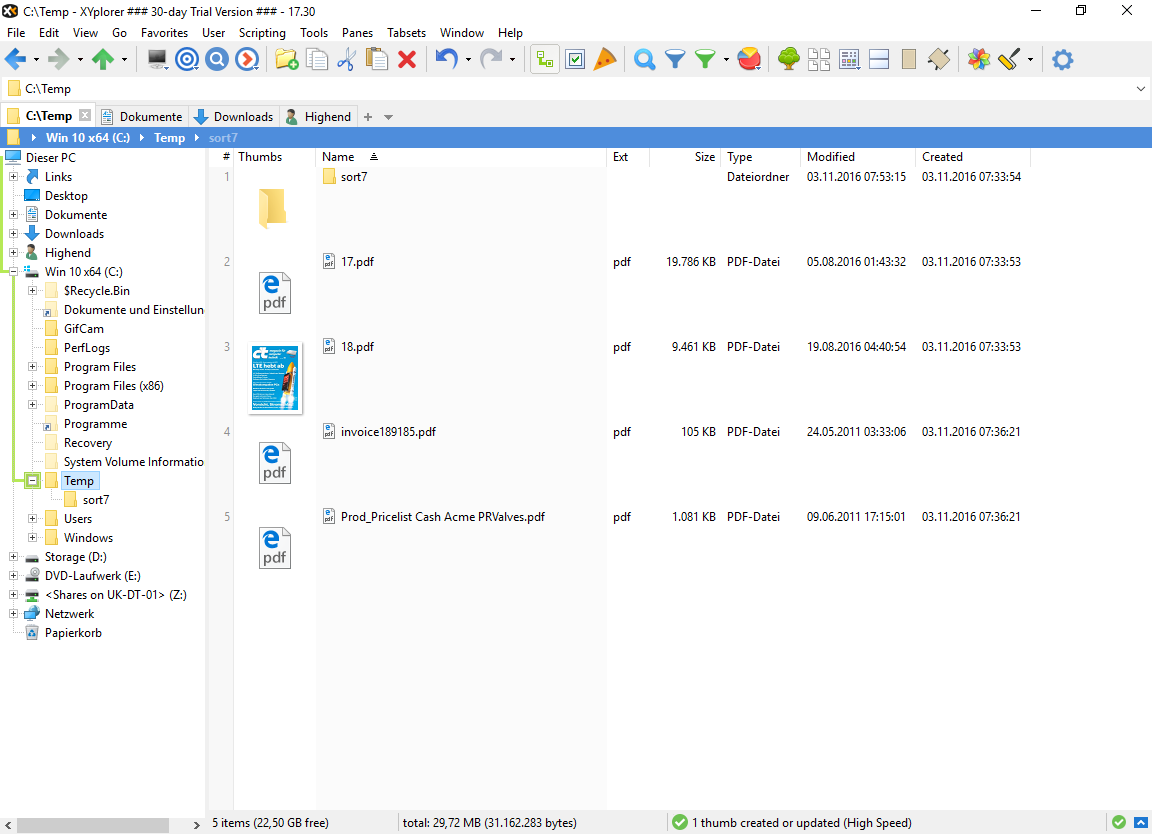Viewport: 1152px width, 834px height.
Task: Open Find Files with magnifier icon
Action: 645,60
